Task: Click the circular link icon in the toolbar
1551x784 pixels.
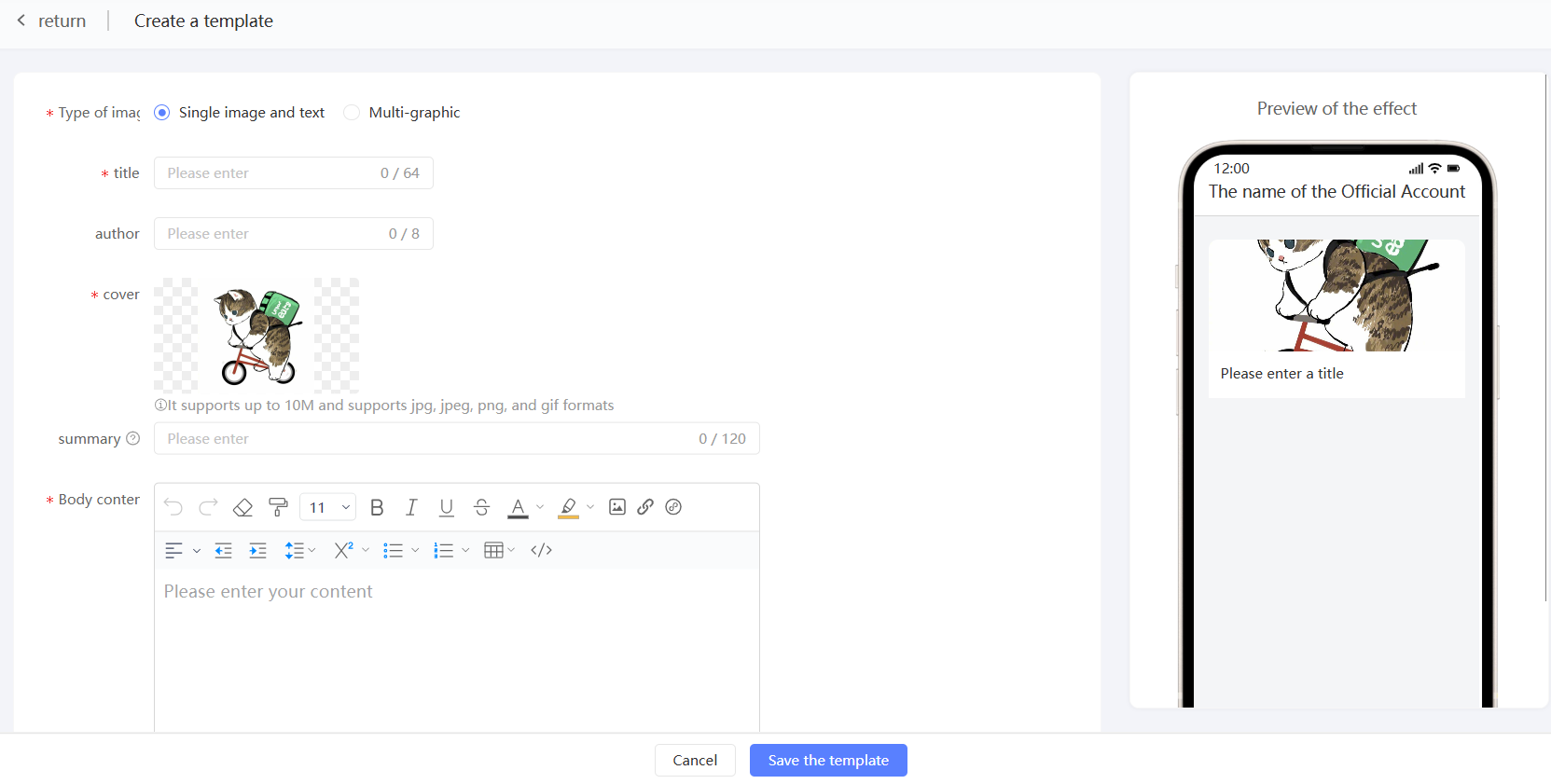Action: (673, 507)
